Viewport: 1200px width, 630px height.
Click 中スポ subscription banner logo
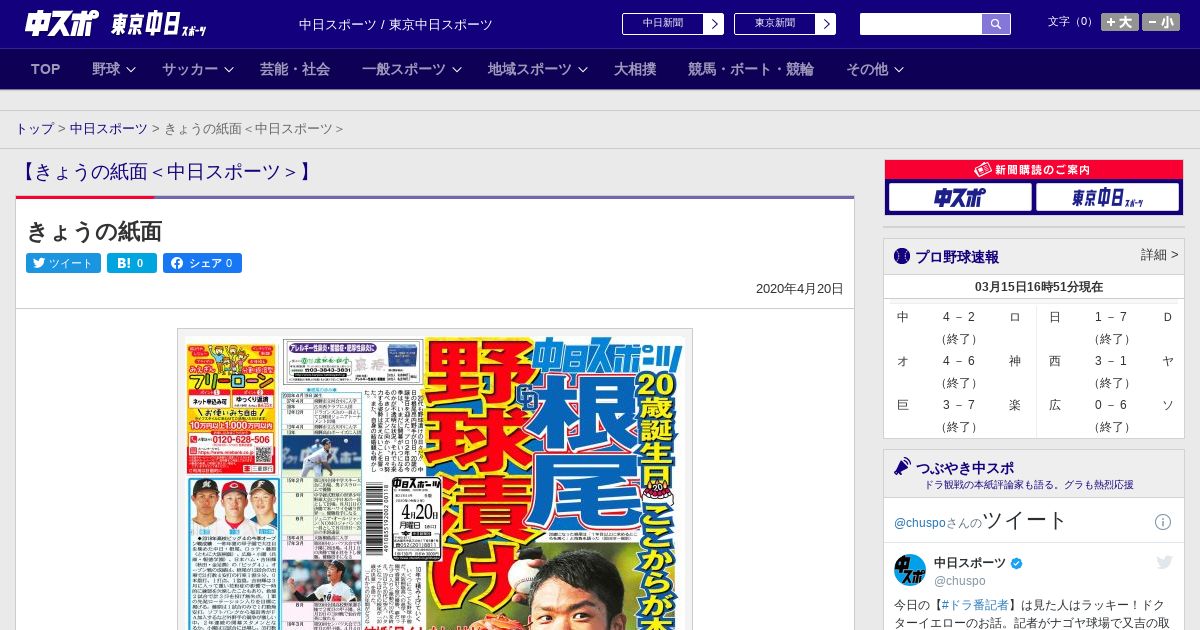(x=960, y=197)
